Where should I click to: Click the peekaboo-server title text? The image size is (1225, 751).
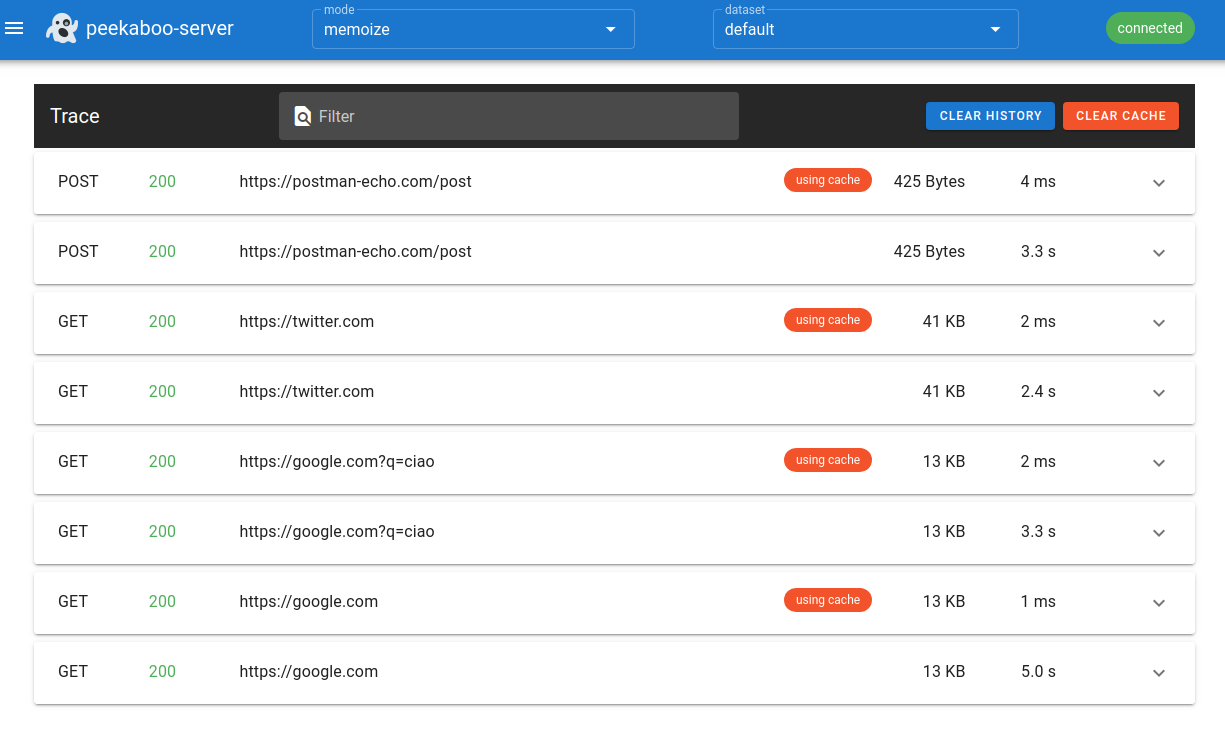(160, 28)
